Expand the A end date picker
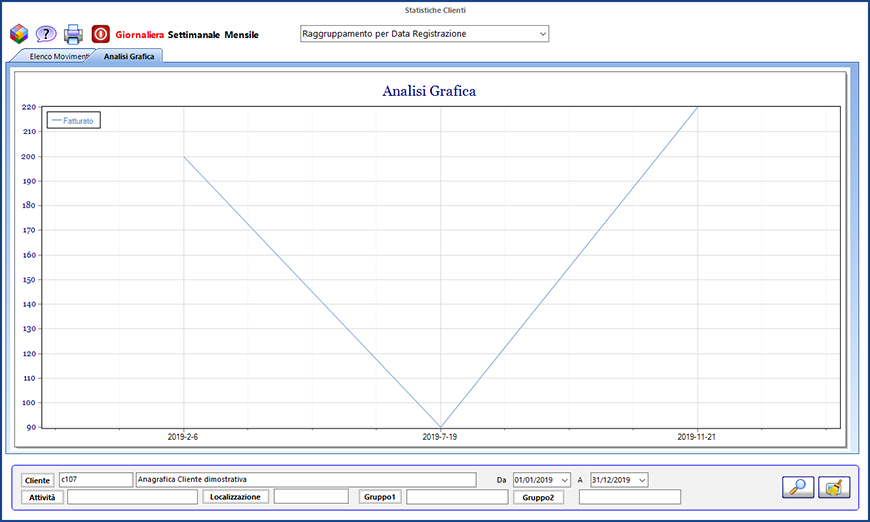Image resolution: width=870 pixels, height=522 pixels. 641,480
